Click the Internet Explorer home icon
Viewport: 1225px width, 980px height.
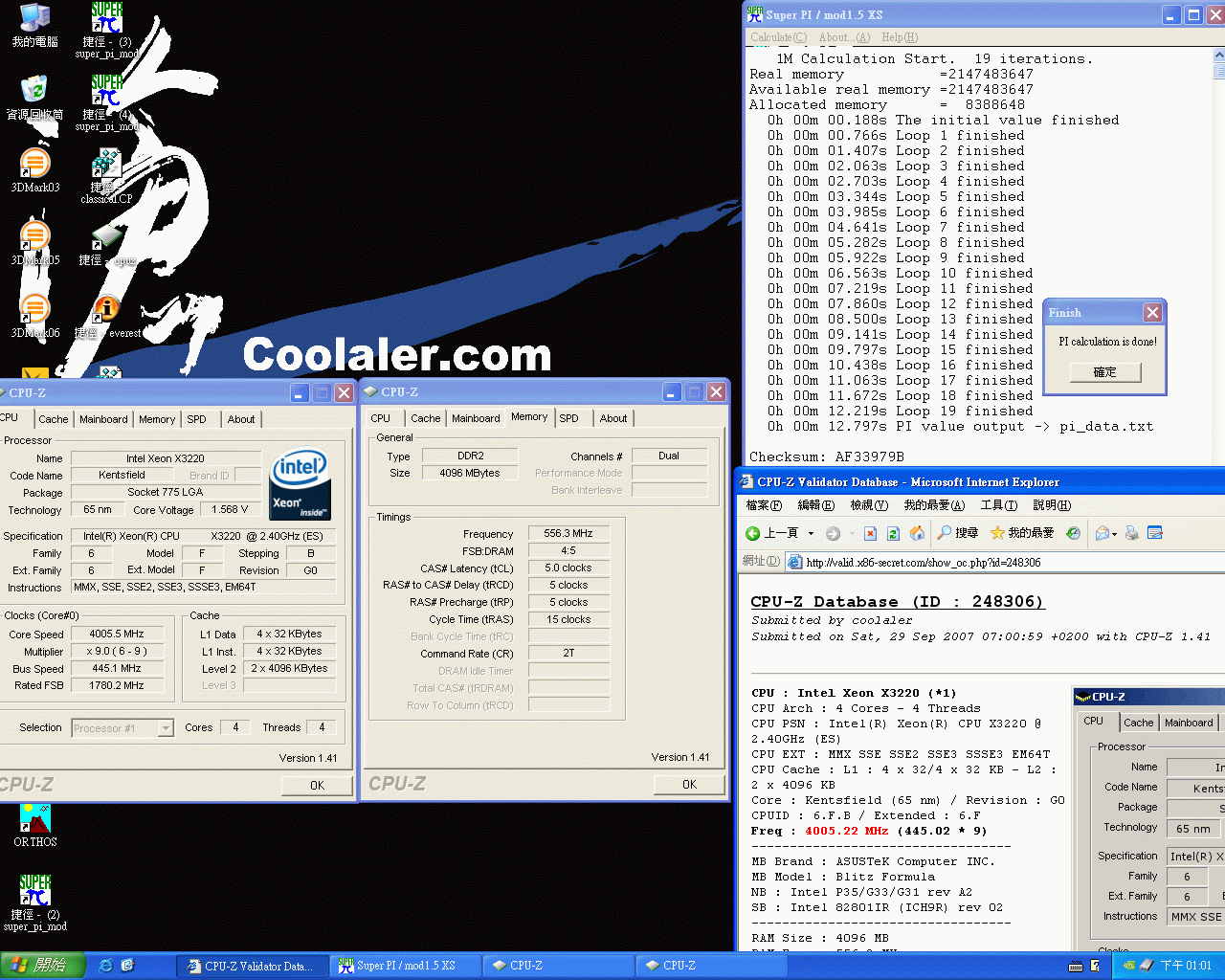pyautogui.click(x=917, y=533)
